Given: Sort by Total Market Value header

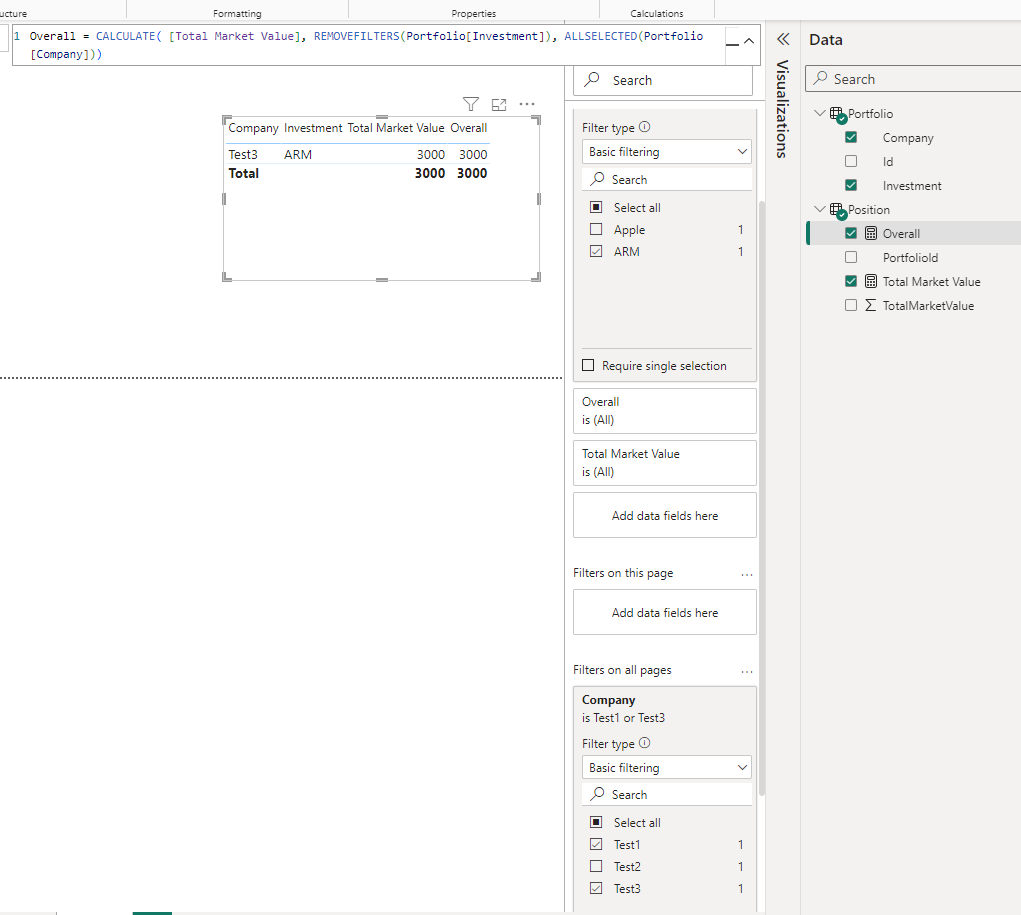Looking at the screenshot, I should coord(396,128).
